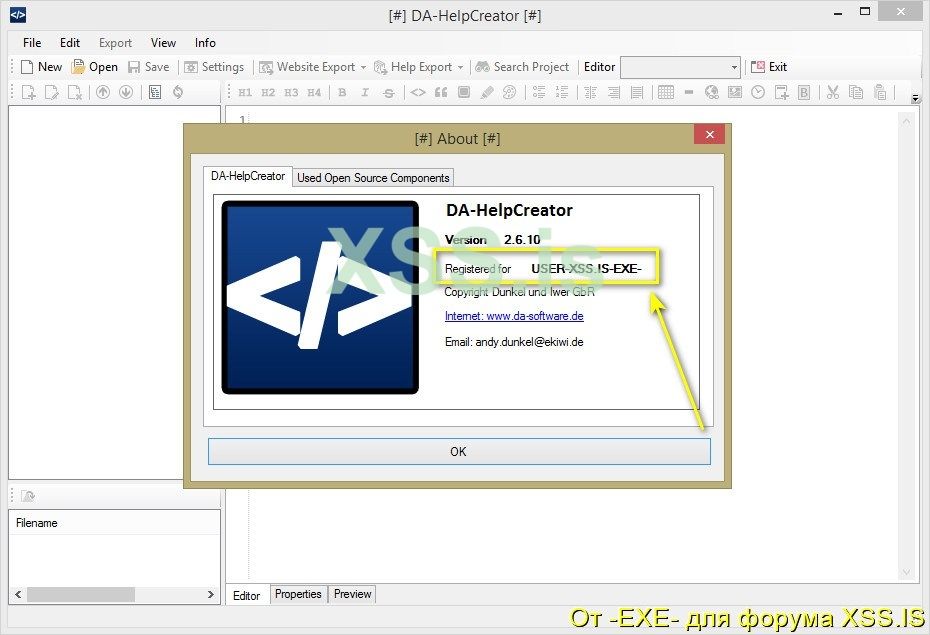Open the View menu
The width and height of the screenshot is (930, 635).
[163, 43]
